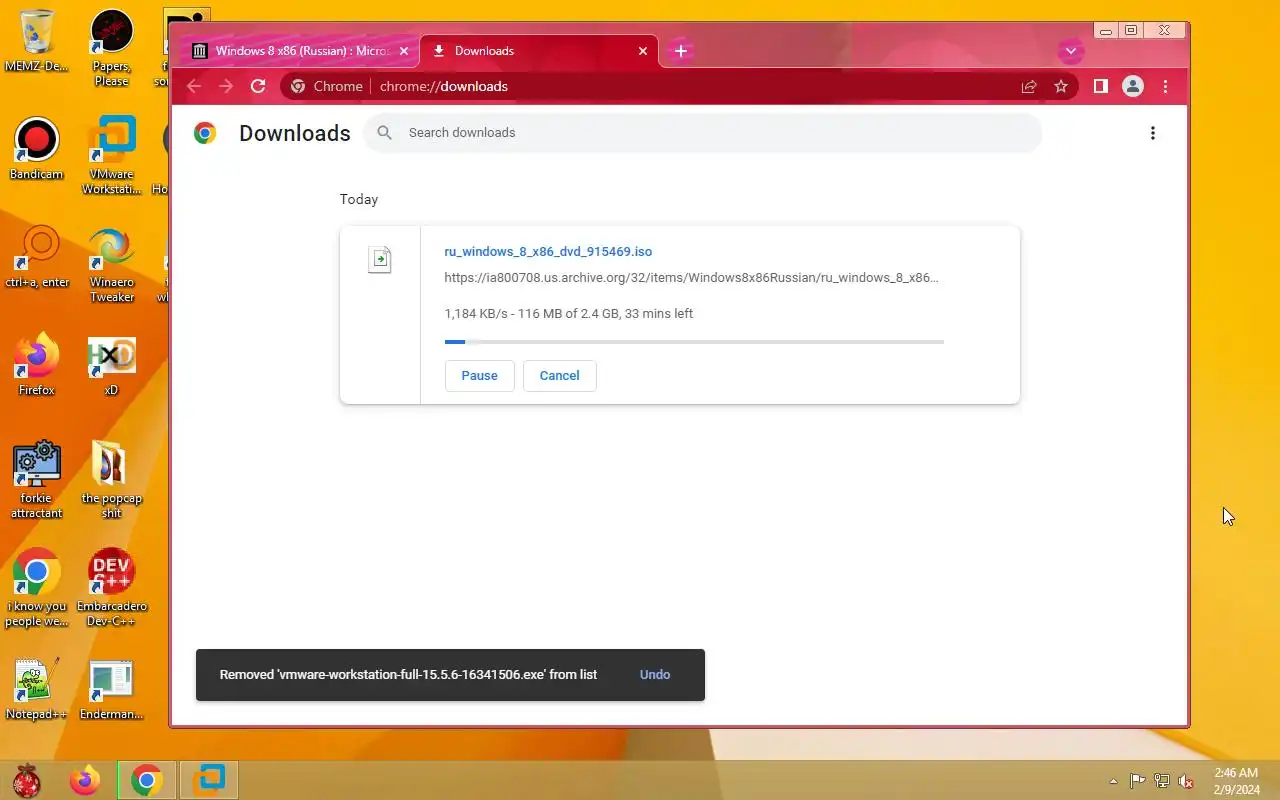
Task: Open the Enderman desktop shortcut
Action: [111, 688]
